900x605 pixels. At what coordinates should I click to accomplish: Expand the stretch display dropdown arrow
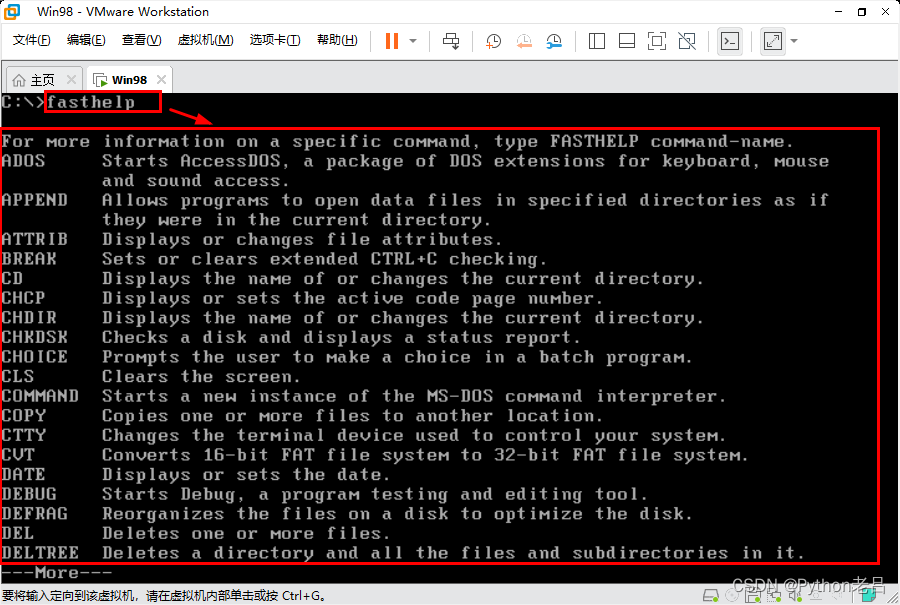(794, 41)
